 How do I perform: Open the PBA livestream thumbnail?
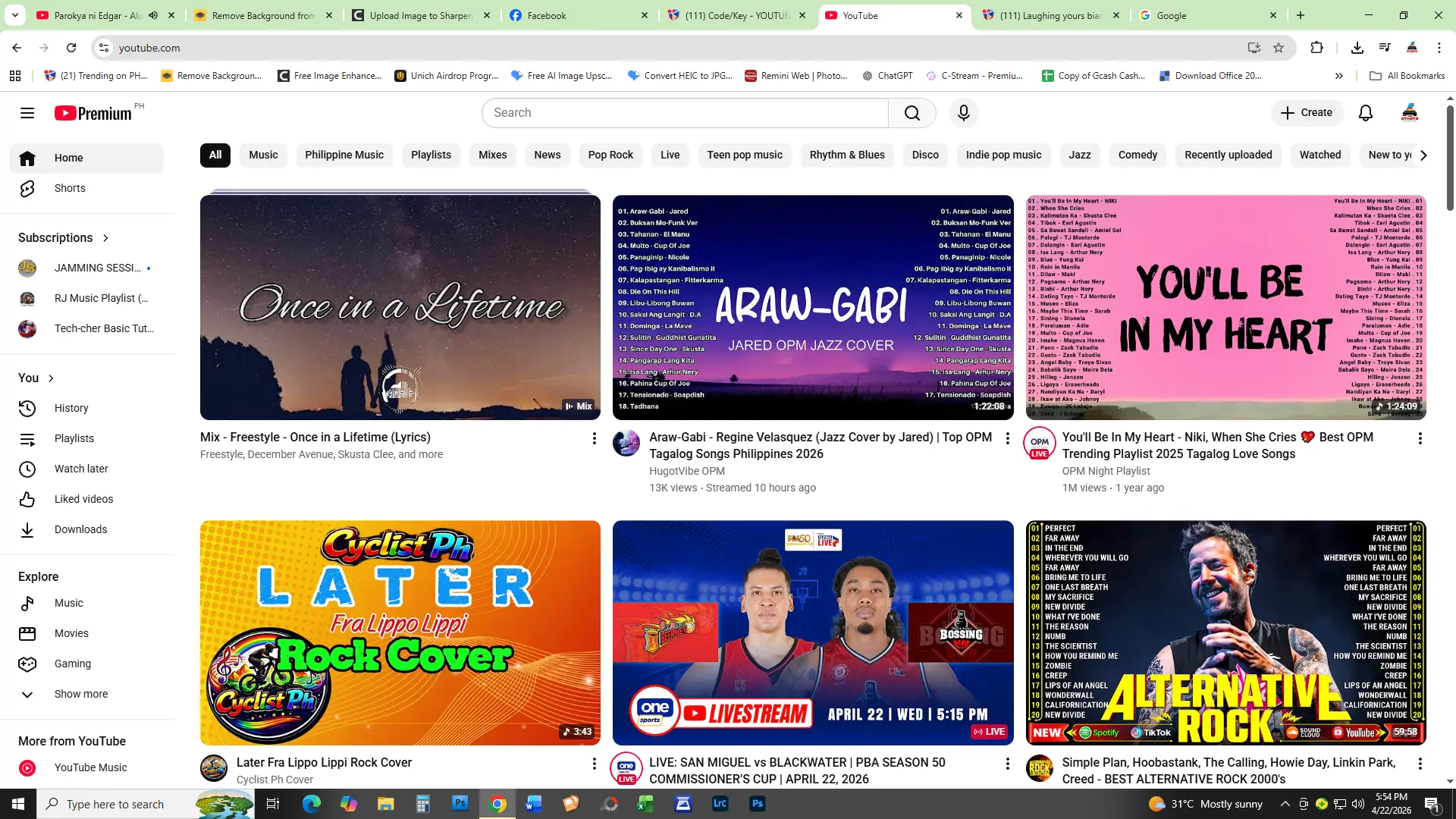point(813,633)
